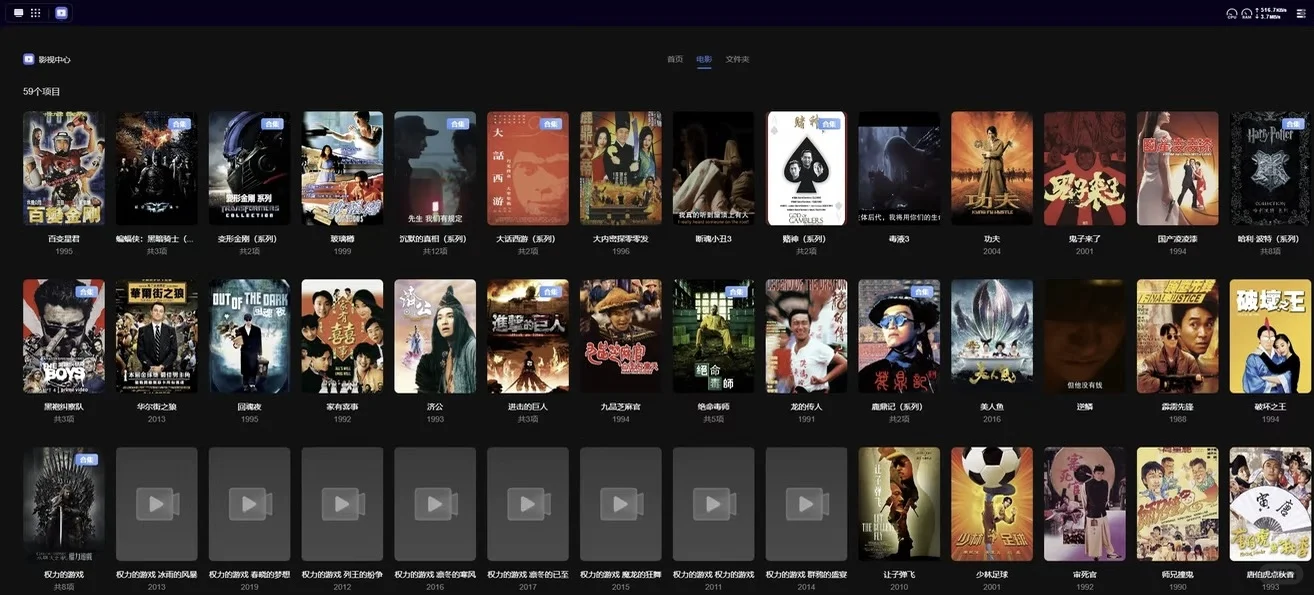Click the 影视中心 title text

point(54,60)
